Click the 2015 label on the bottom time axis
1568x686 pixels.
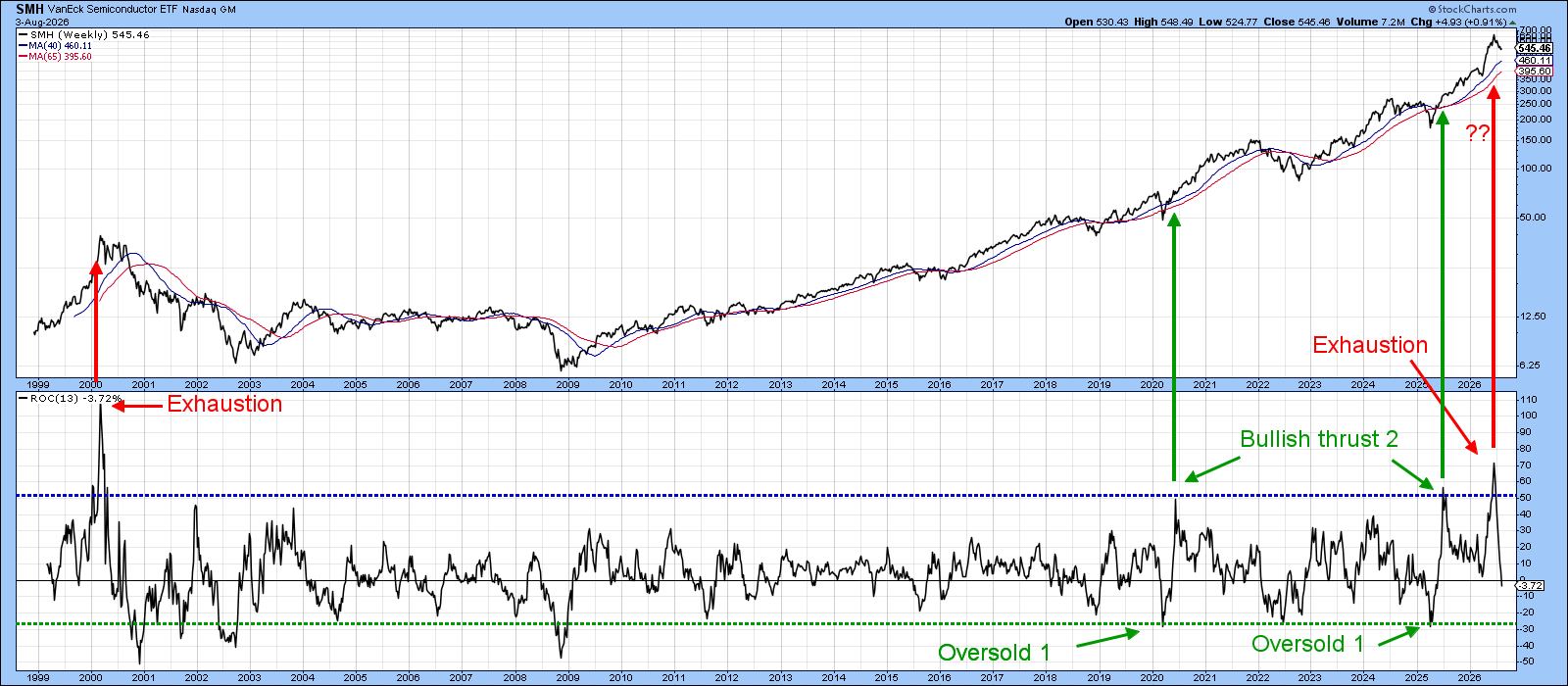click(x=886, y=677)
